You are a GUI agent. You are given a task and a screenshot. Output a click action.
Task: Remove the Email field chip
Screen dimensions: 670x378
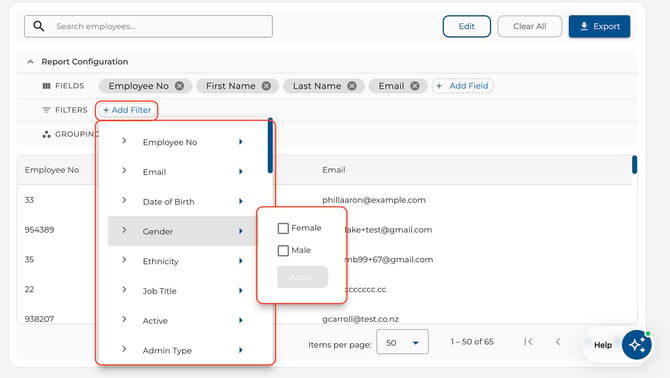tap(415, 86)
